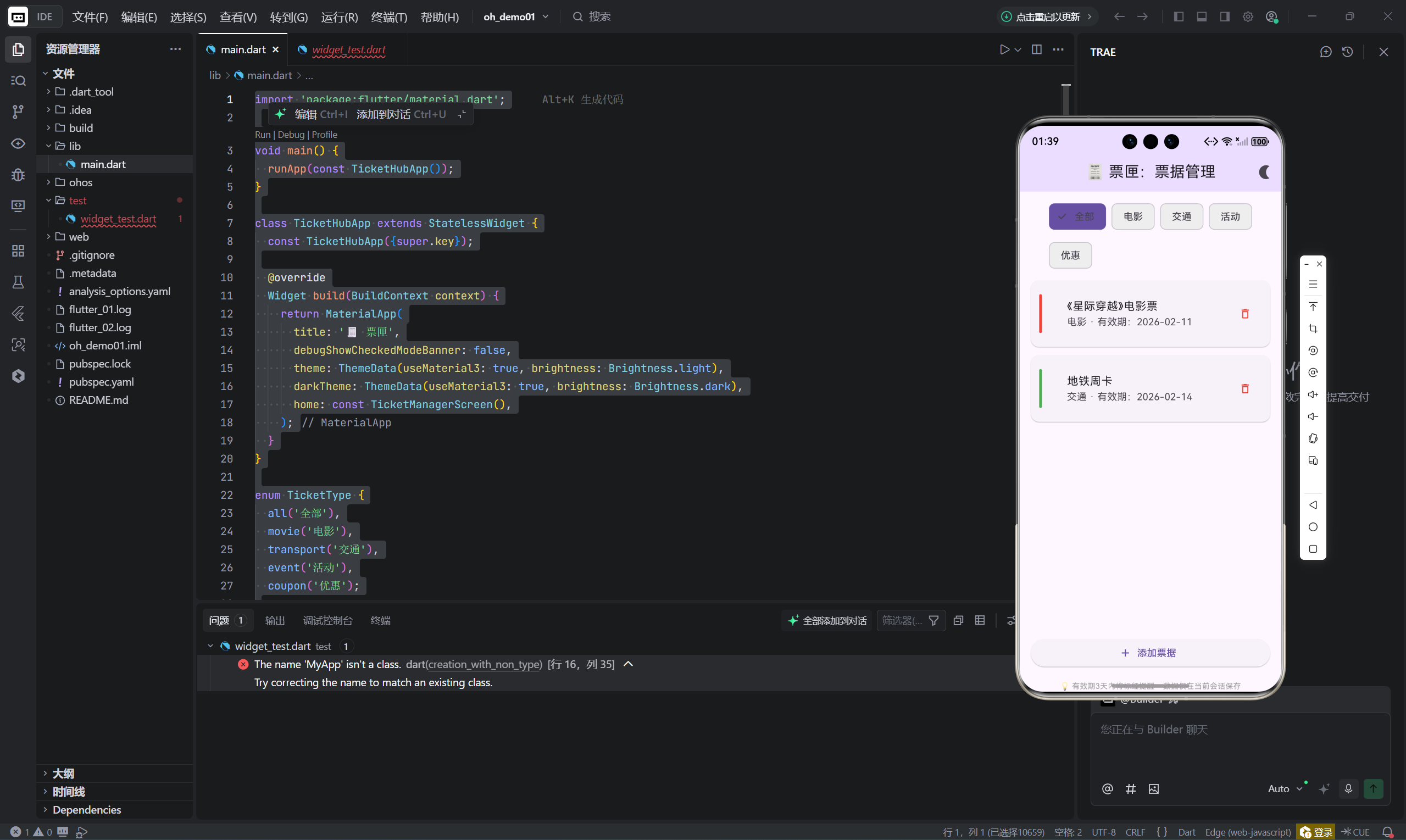Click the Builder chat input field
Screen dimensions: 1406x840
[x=1240, y=742]
